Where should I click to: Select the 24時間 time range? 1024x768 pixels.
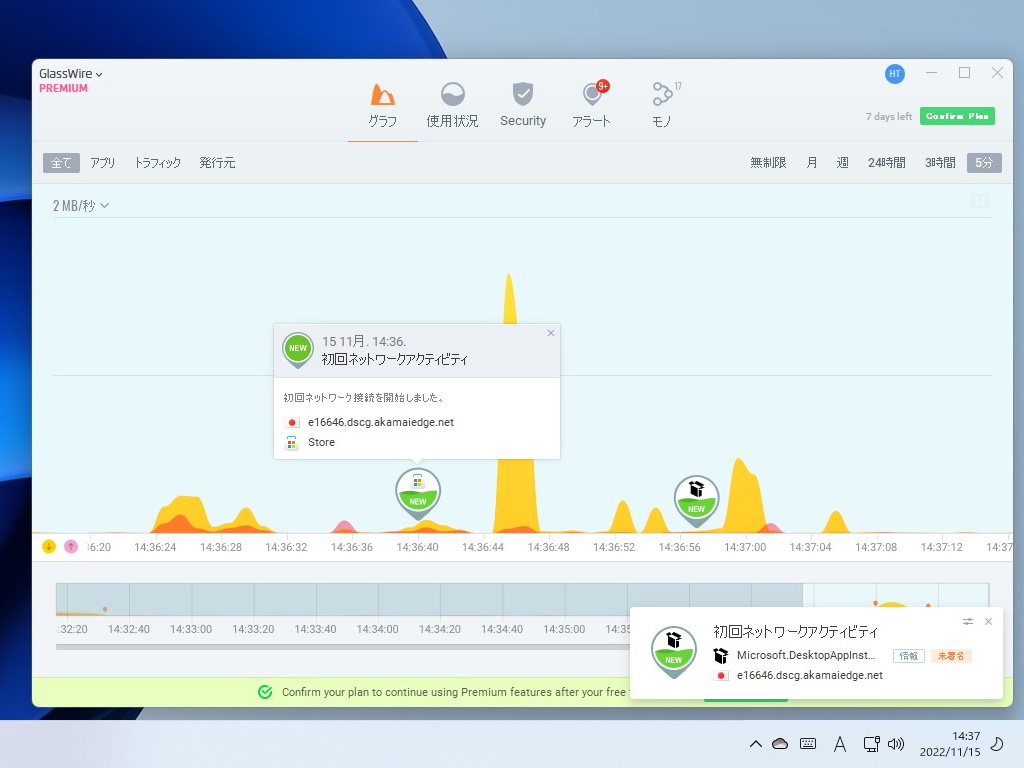point(886,162)
